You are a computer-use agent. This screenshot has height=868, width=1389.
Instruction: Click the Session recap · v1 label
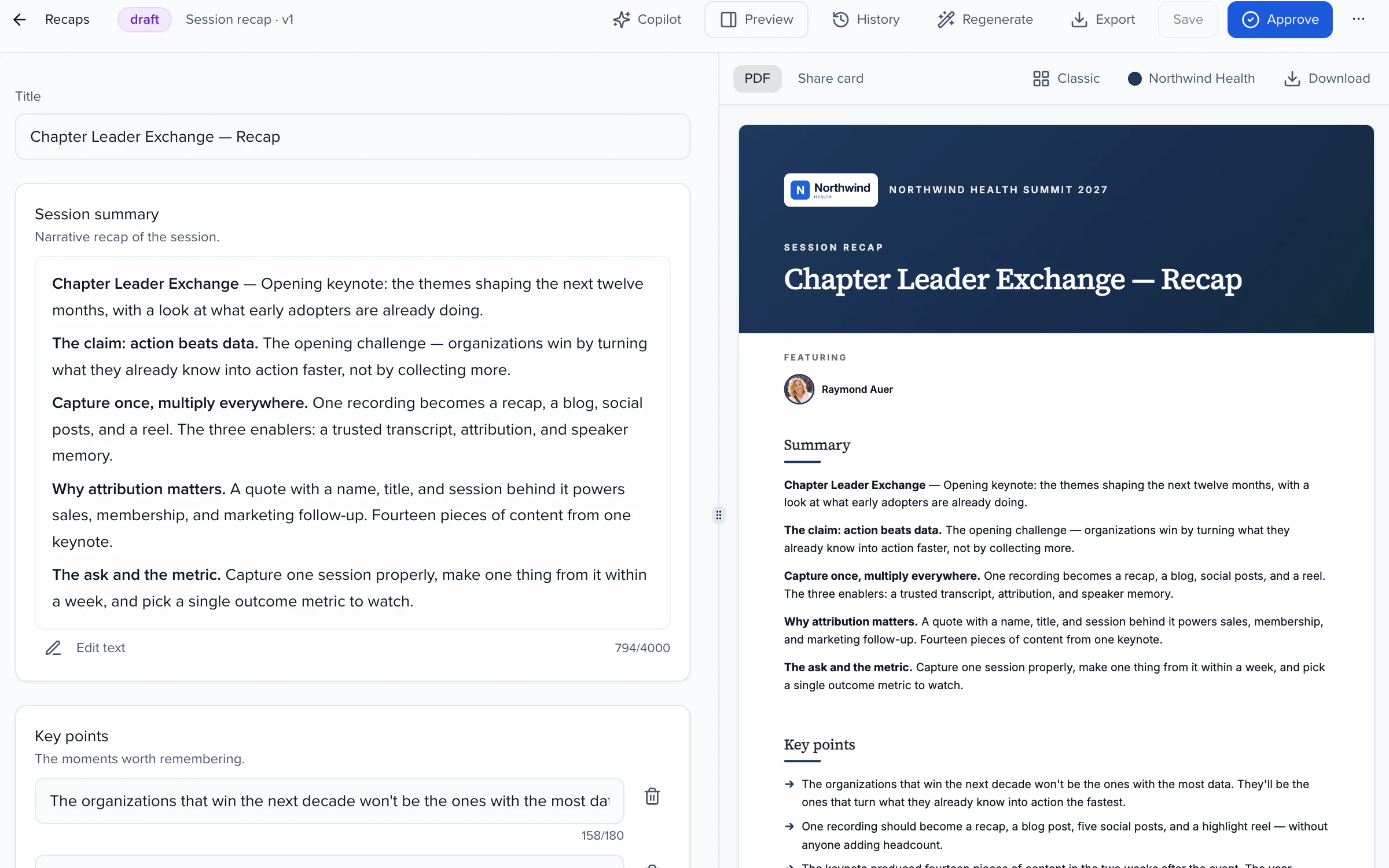[240, 20]
